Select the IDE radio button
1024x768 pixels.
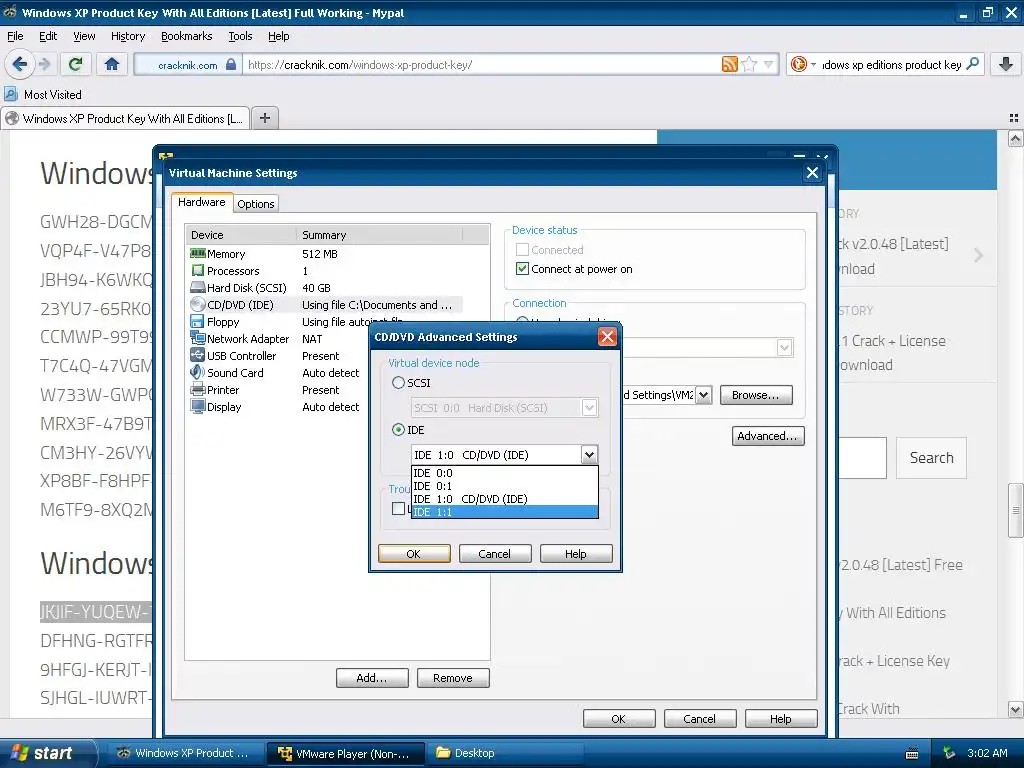[x=398, y=430]
